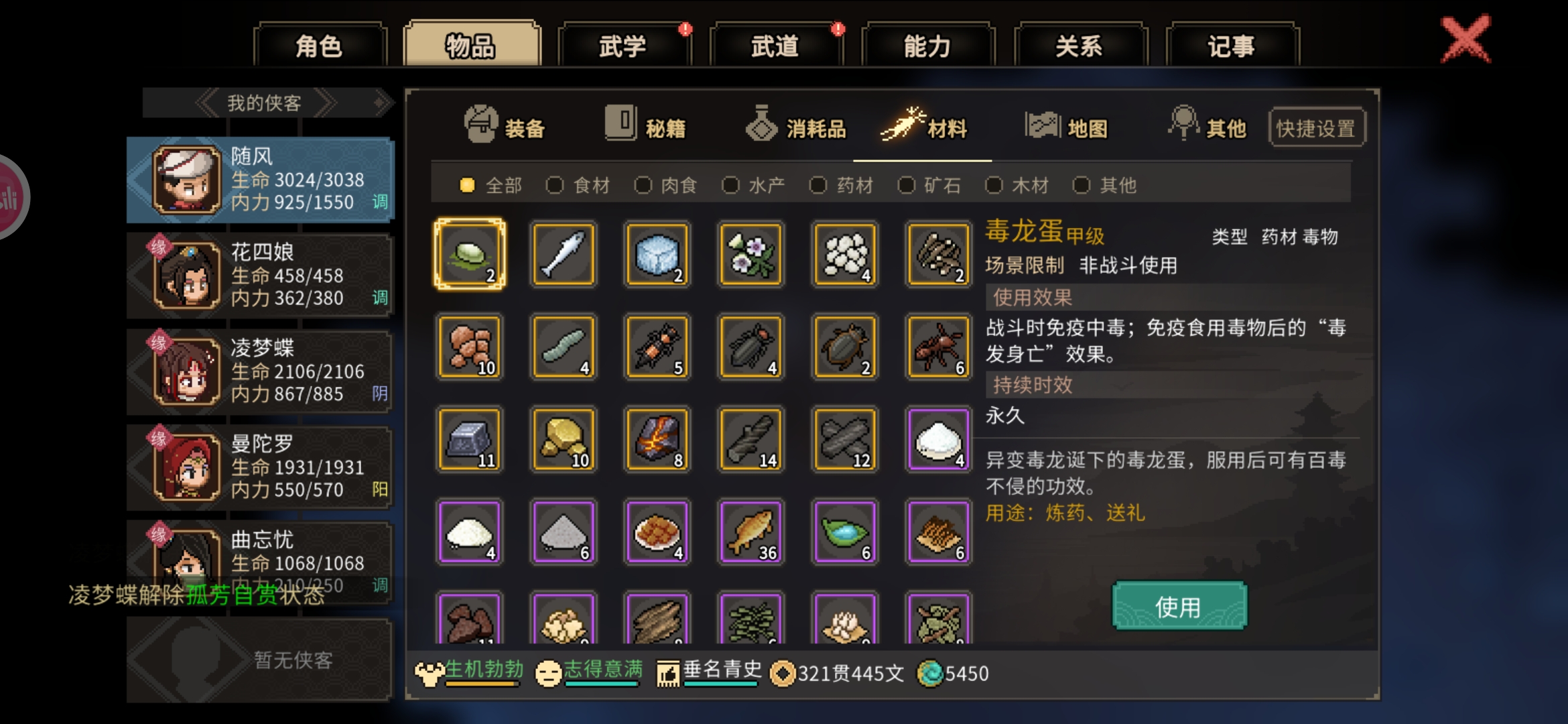
Task: Select the ice block item icon
Action: click(657, 254)
